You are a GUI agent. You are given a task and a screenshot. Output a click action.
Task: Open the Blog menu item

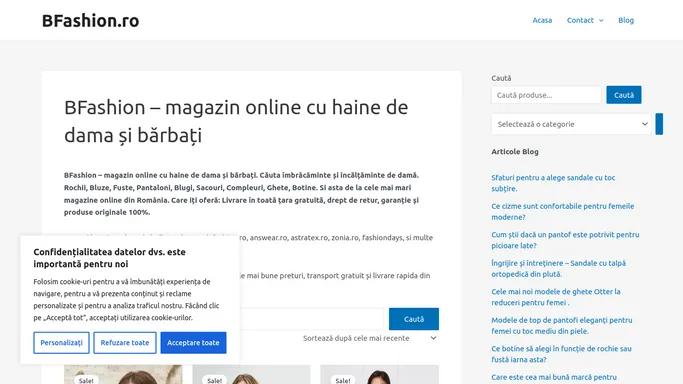pyautogui.click(x=626, y=20)
